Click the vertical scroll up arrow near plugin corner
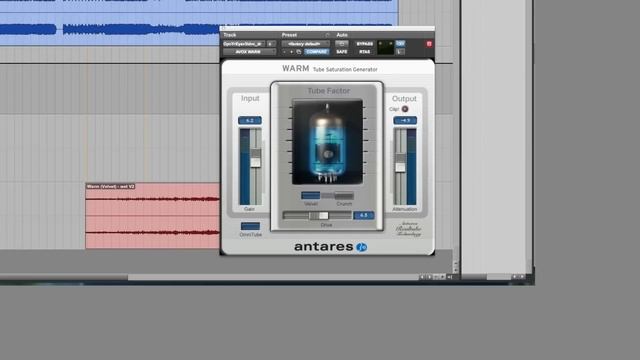The height and width of the screenshot is (360, 640). [456, 263]
